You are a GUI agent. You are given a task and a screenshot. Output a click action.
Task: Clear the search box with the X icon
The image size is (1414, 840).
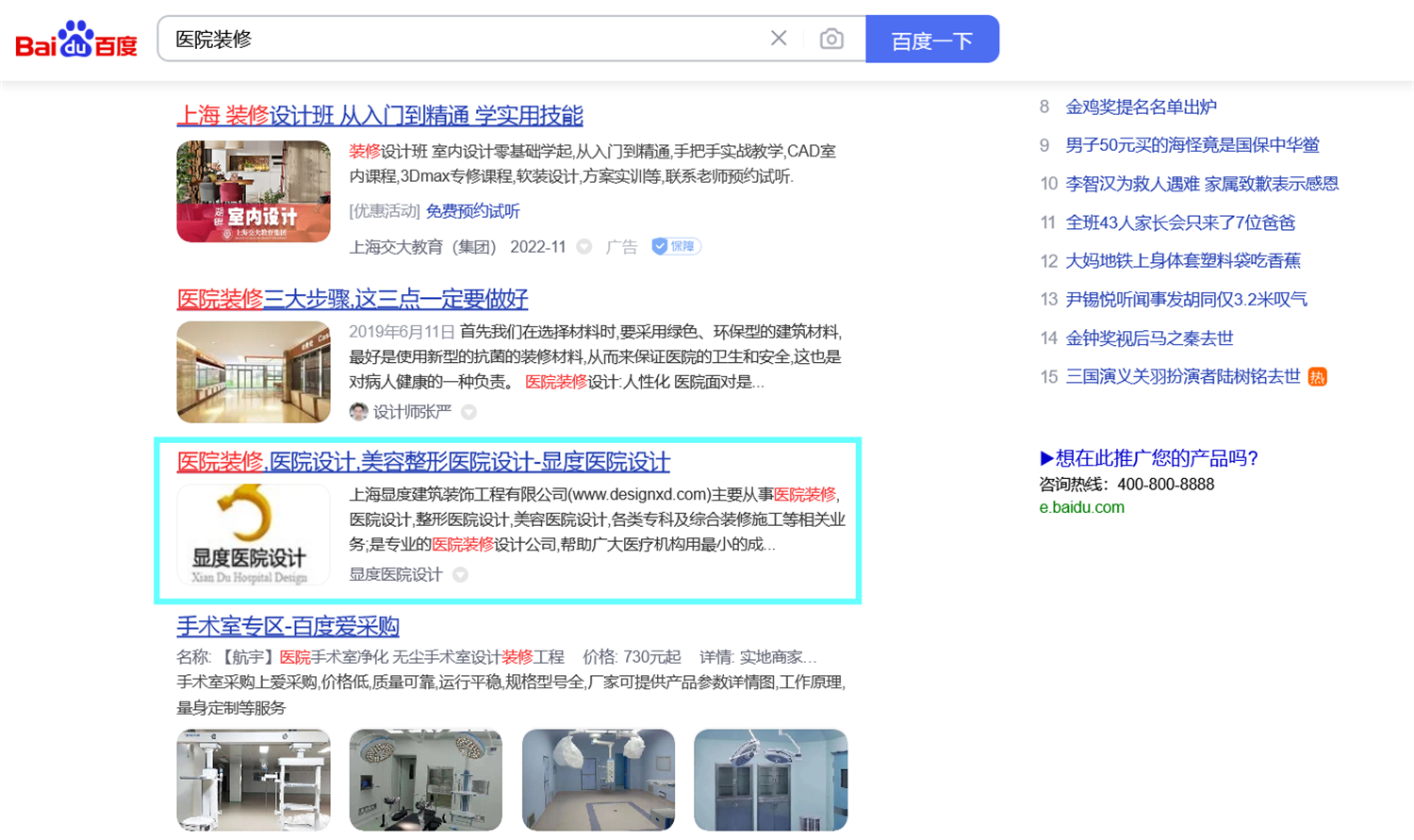point(779,39)
